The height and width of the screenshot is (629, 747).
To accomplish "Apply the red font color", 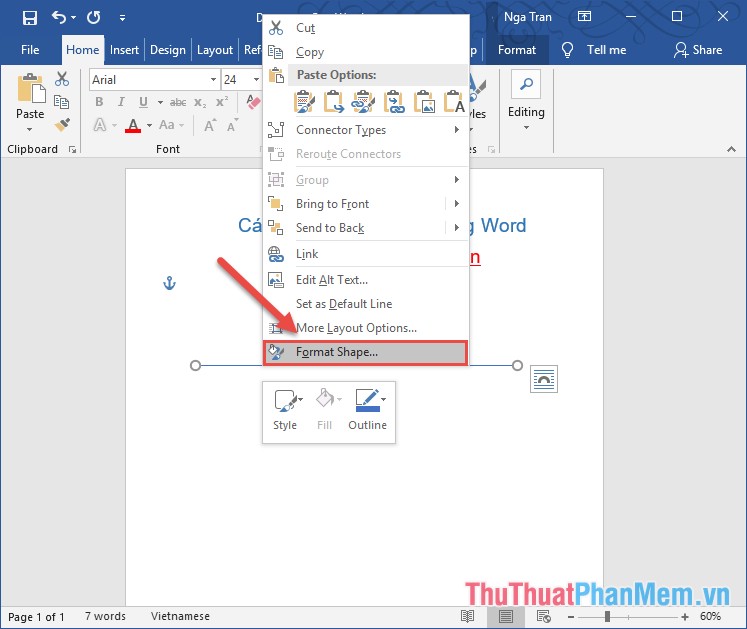I will pyautogui.click(x=133, y=125).
